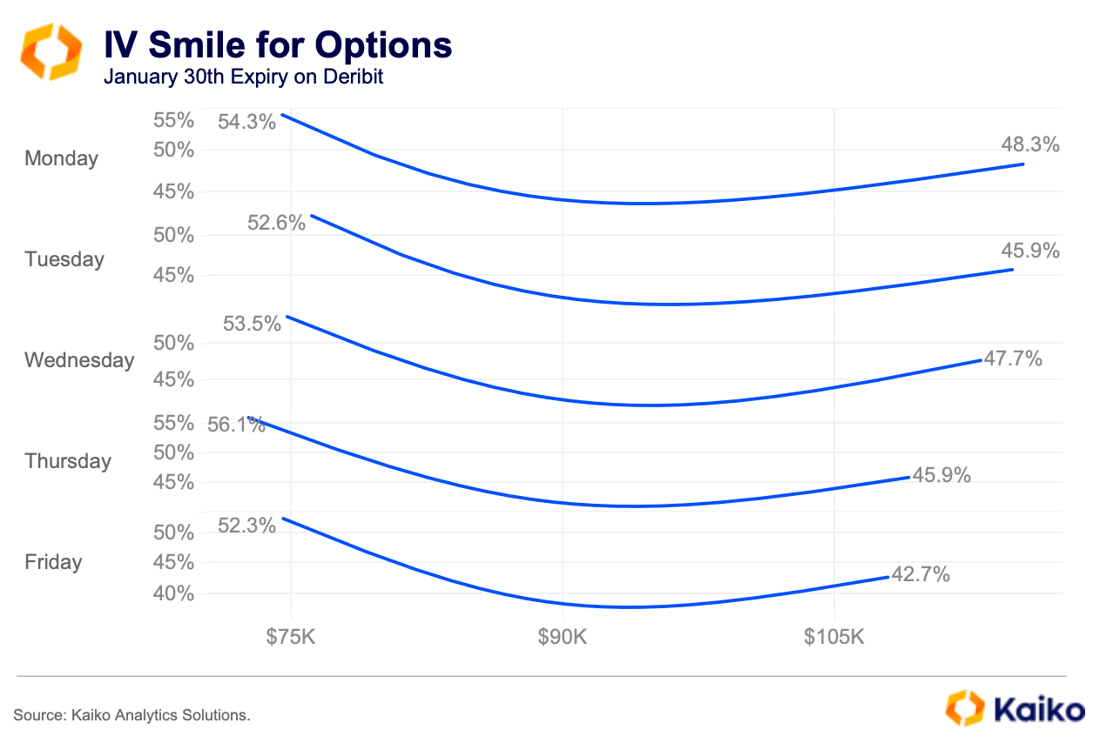
Task: Select the 52.6% start label for Tuesday
Action: point(276,223)
